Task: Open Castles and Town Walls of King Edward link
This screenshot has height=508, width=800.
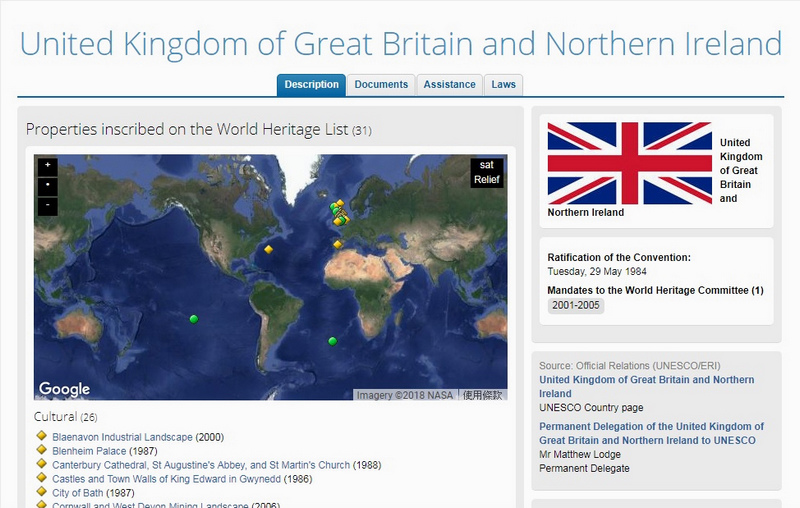Action: [166, 479]
